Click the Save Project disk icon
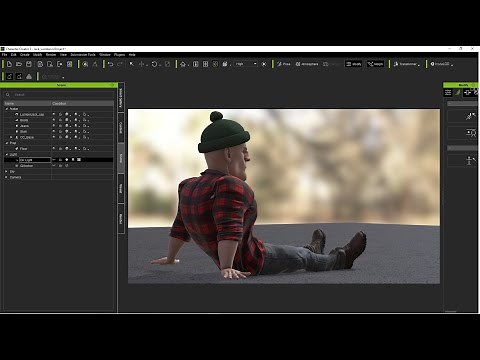Screen dimensions: 480x360 coord(29,64)
